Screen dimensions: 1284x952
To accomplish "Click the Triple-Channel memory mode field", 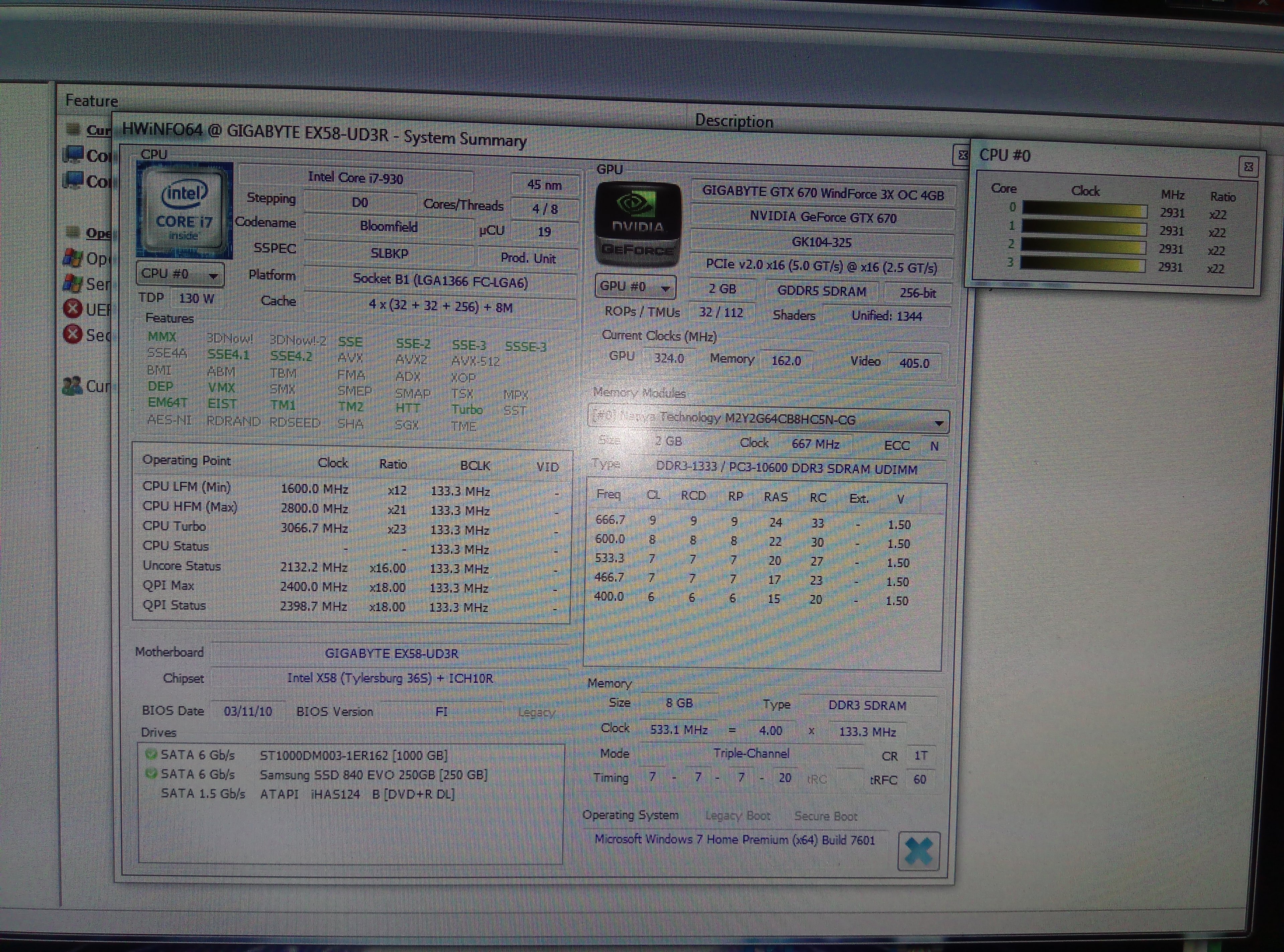I will 751,753.
